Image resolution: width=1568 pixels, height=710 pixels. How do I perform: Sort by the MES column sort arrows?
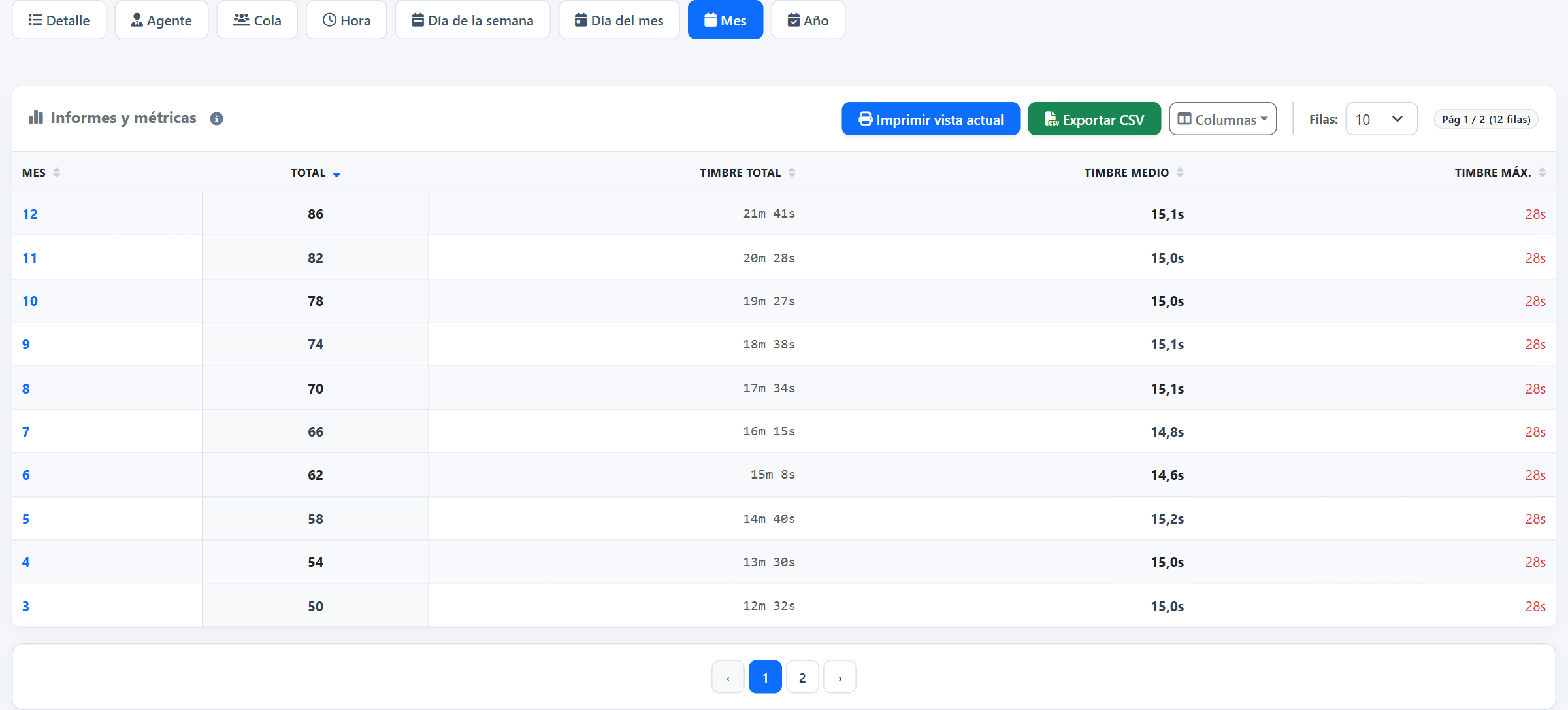click(57, 173)
